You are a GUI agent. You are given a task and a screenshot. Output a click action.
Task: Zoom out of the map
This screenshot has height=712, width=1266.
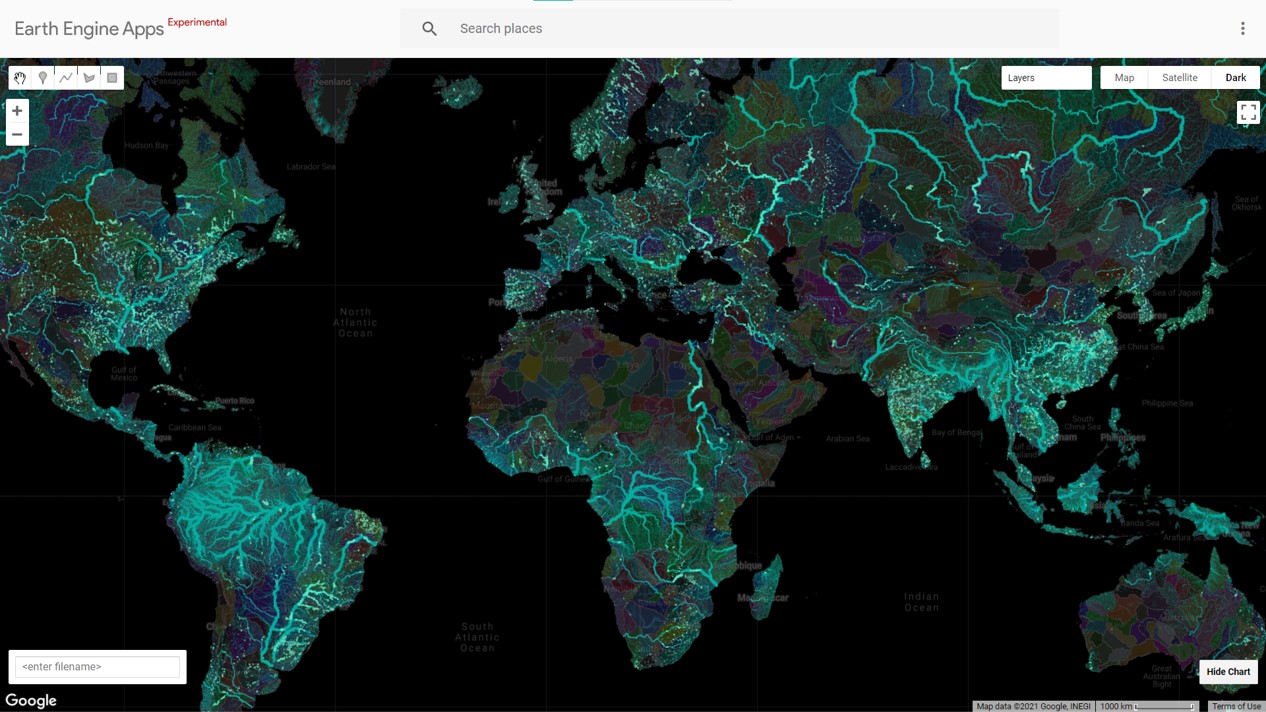[16, 134]
